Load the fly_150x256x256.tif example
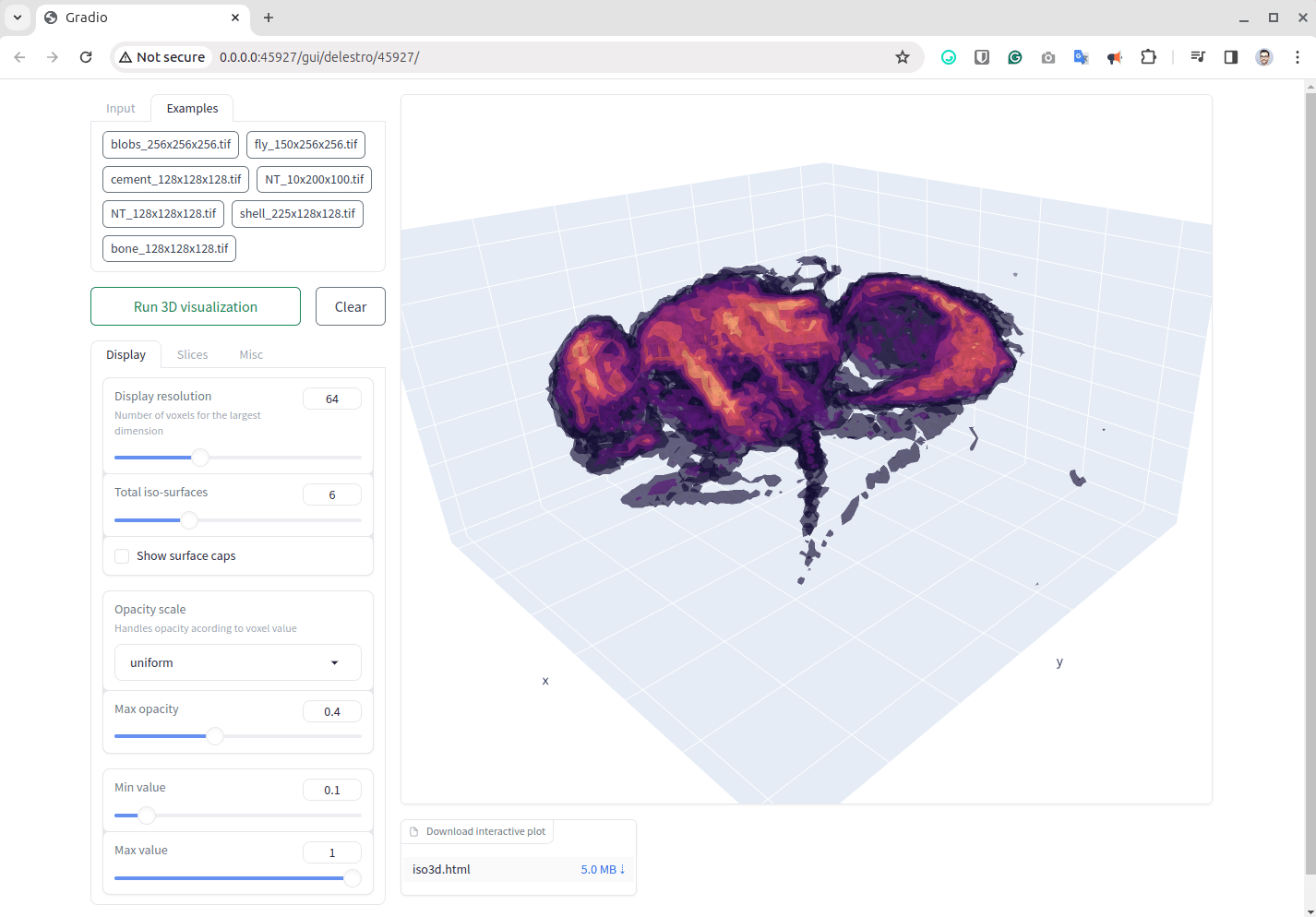 tap(305, 145)
